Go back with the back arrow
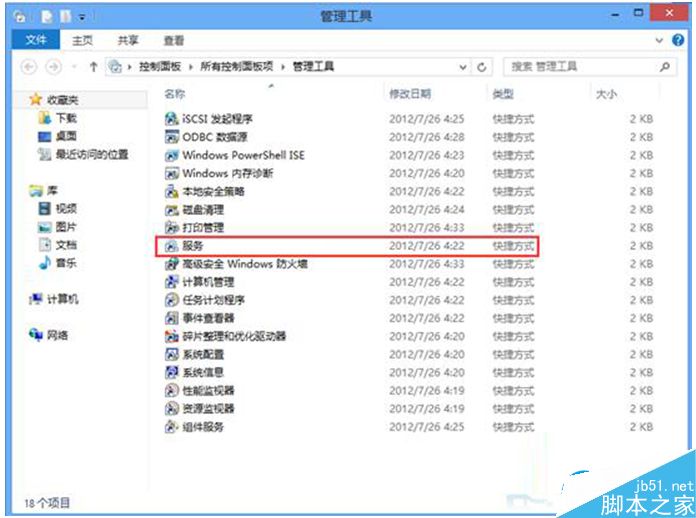Viewport: 696px width, 518px height. click(x=29, y=67)
